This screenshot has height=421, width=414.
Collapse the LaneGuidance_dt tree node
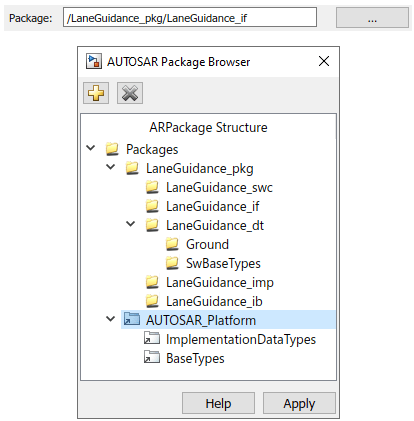click(131, 224)
